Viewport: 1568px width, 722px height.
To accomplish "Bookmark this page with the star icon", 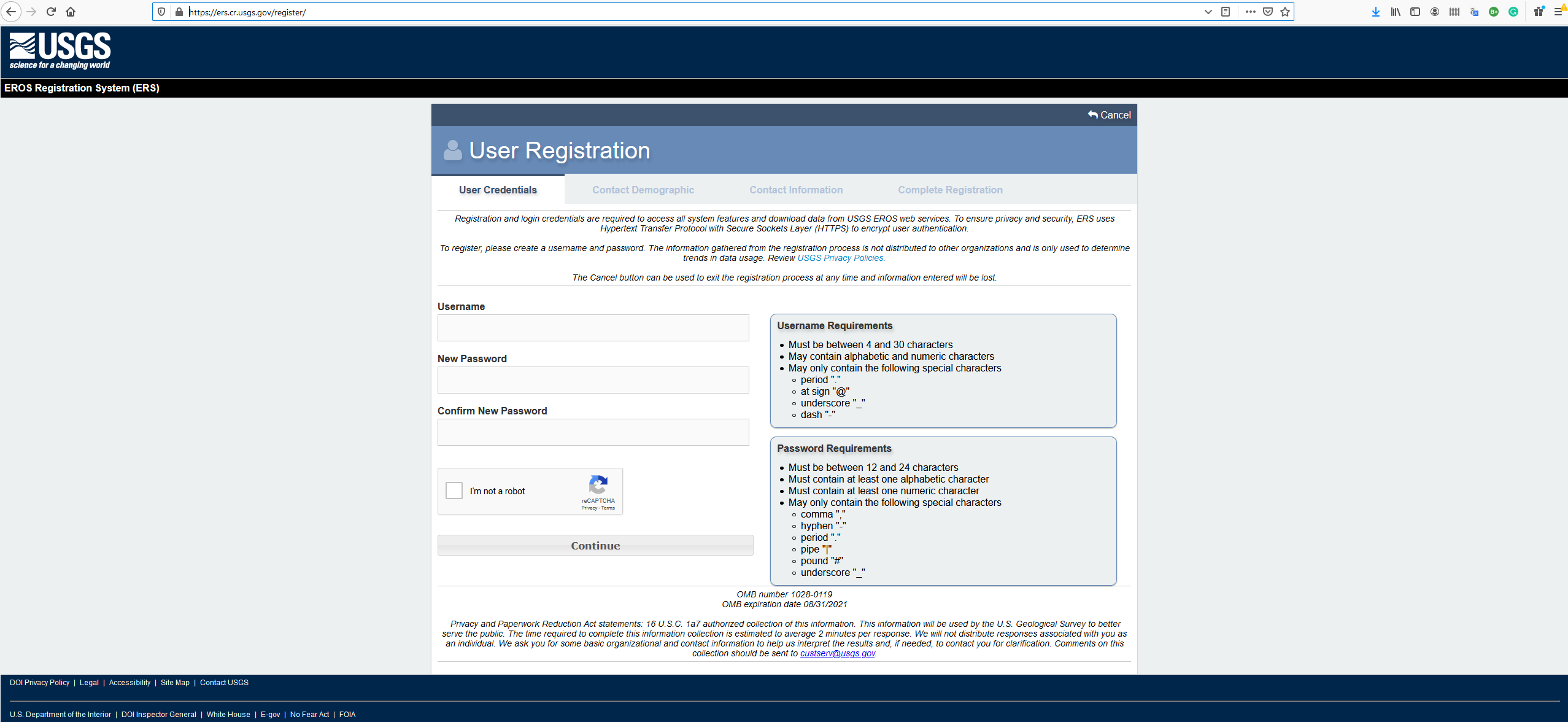I will 1285,12.
